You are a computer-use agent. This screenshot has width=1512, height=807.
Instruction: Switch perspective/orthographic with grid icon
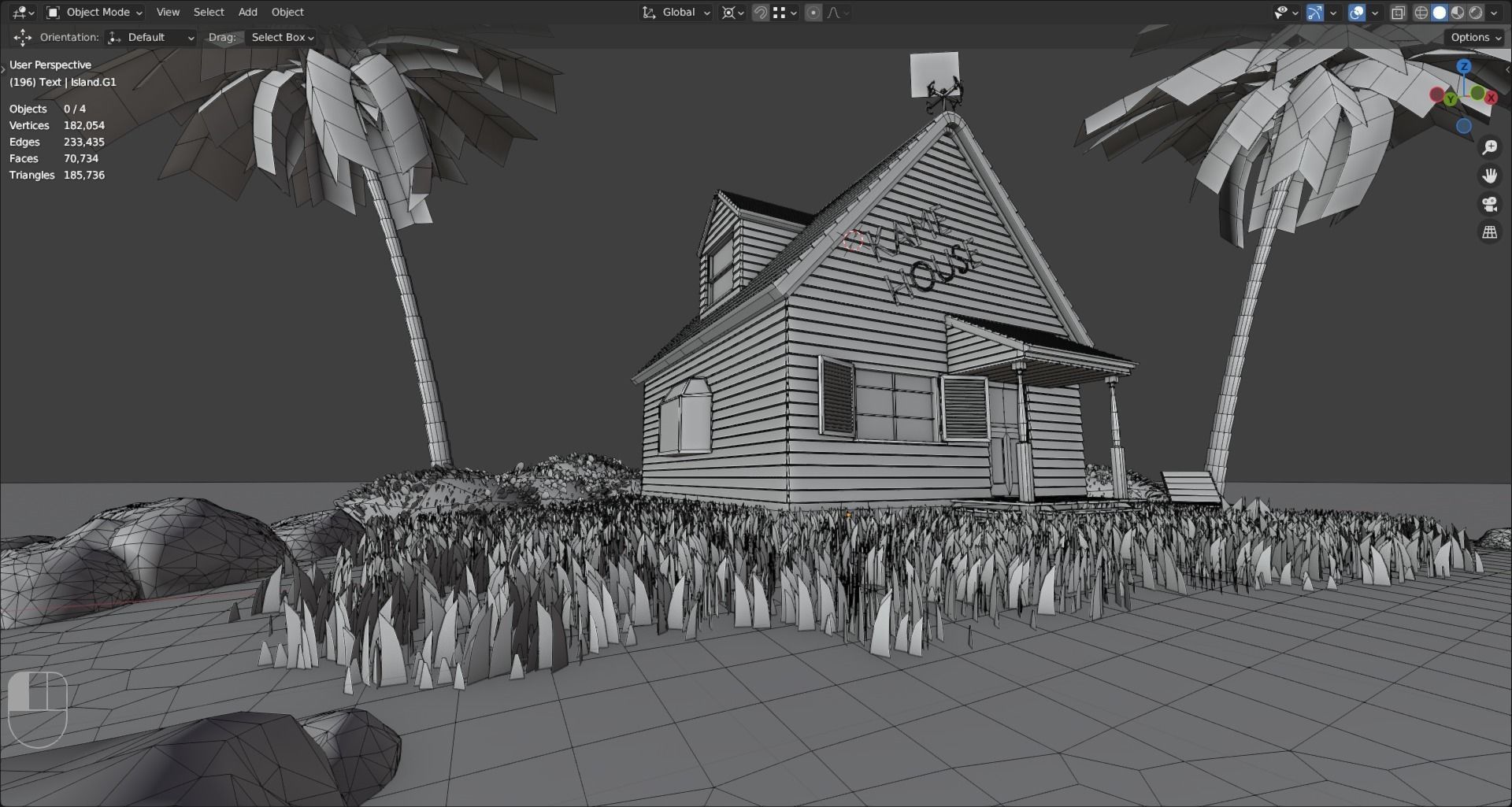click(1489, 232)
